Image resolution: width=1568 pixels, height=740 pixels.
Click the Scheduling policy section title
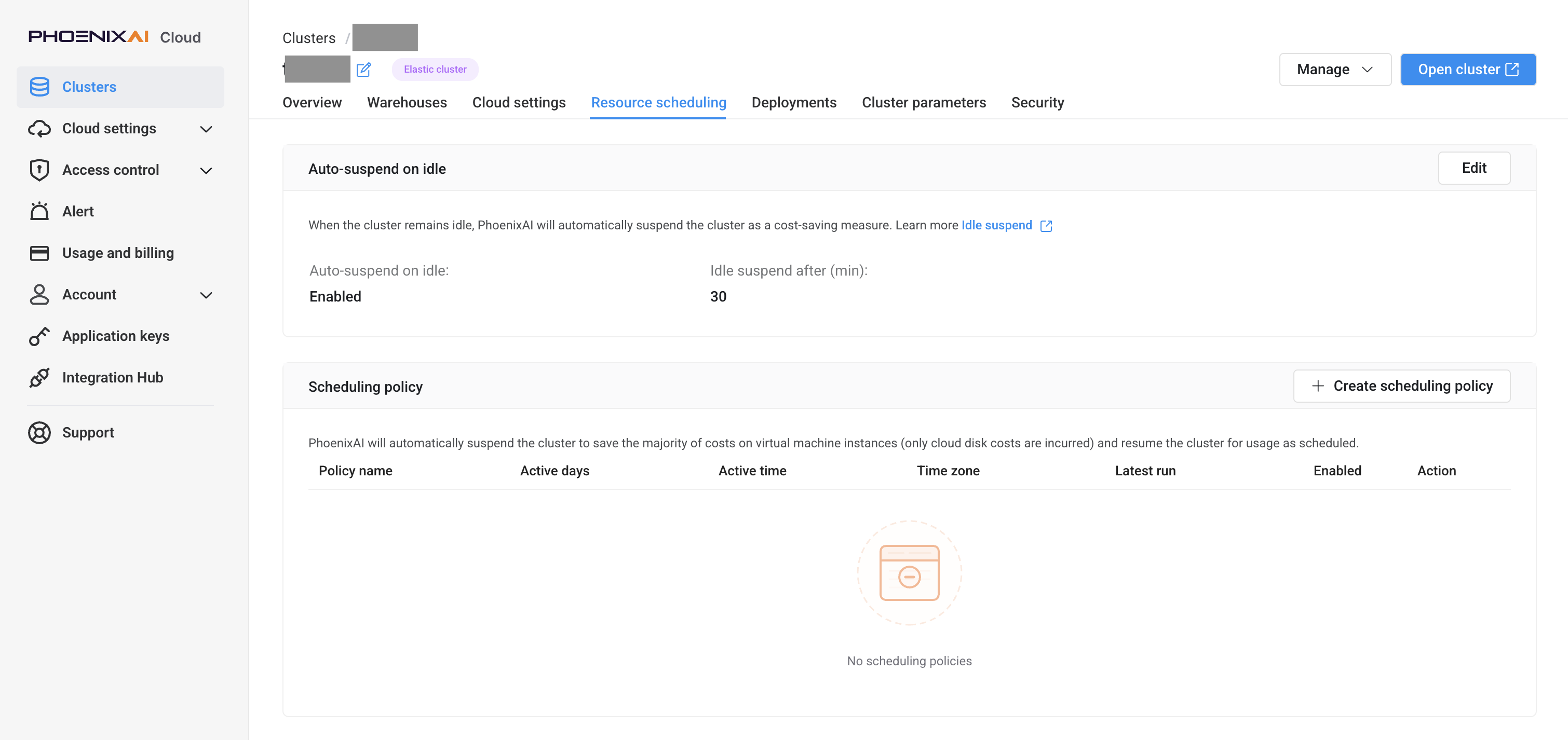366,387
